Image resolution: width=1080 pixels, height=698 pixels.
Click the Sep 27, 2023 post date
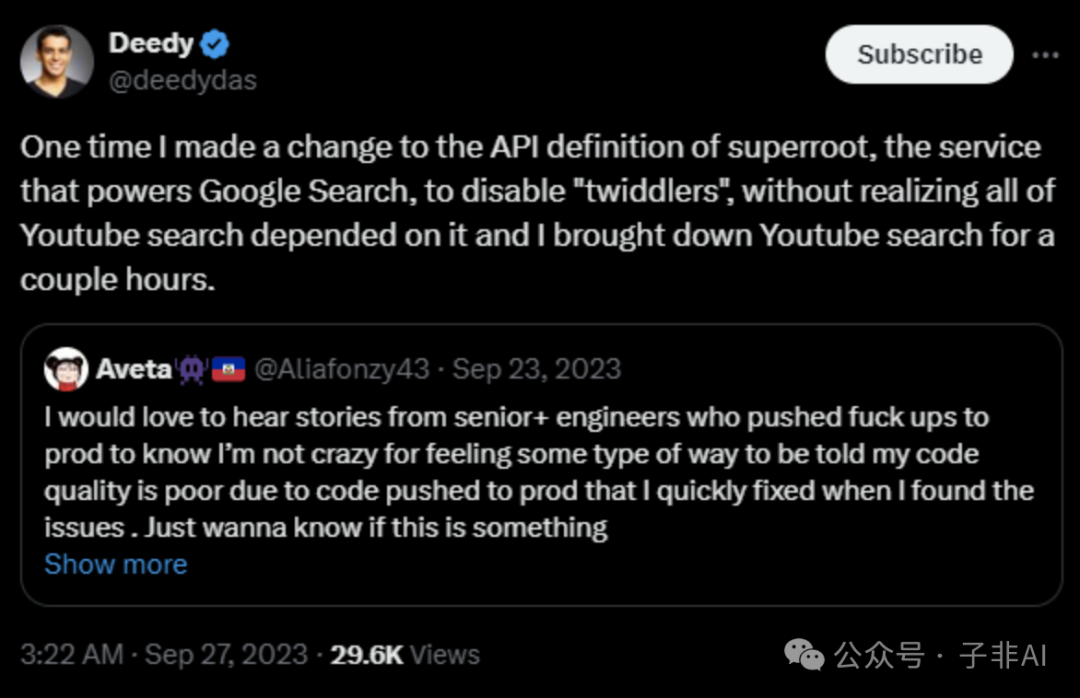click(x=226, y=655)
